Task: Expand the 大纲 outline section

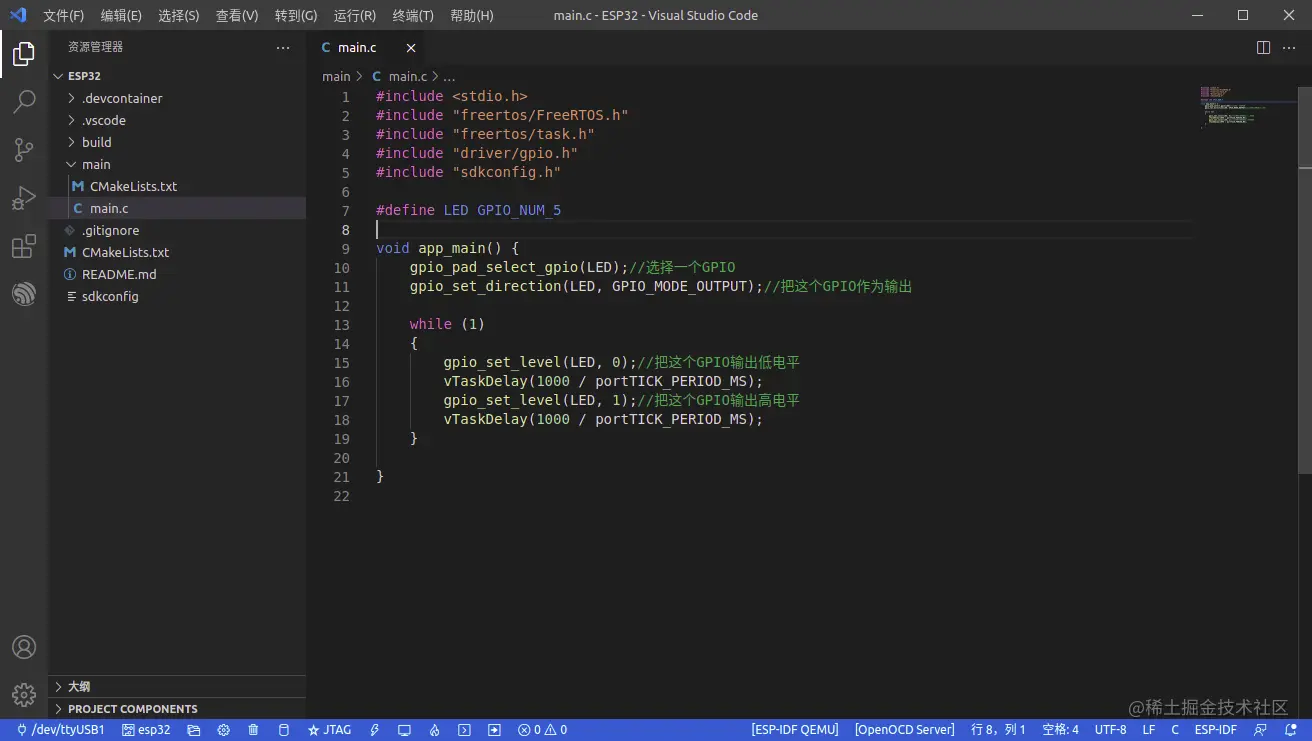Action: click(x=177, y=686)
